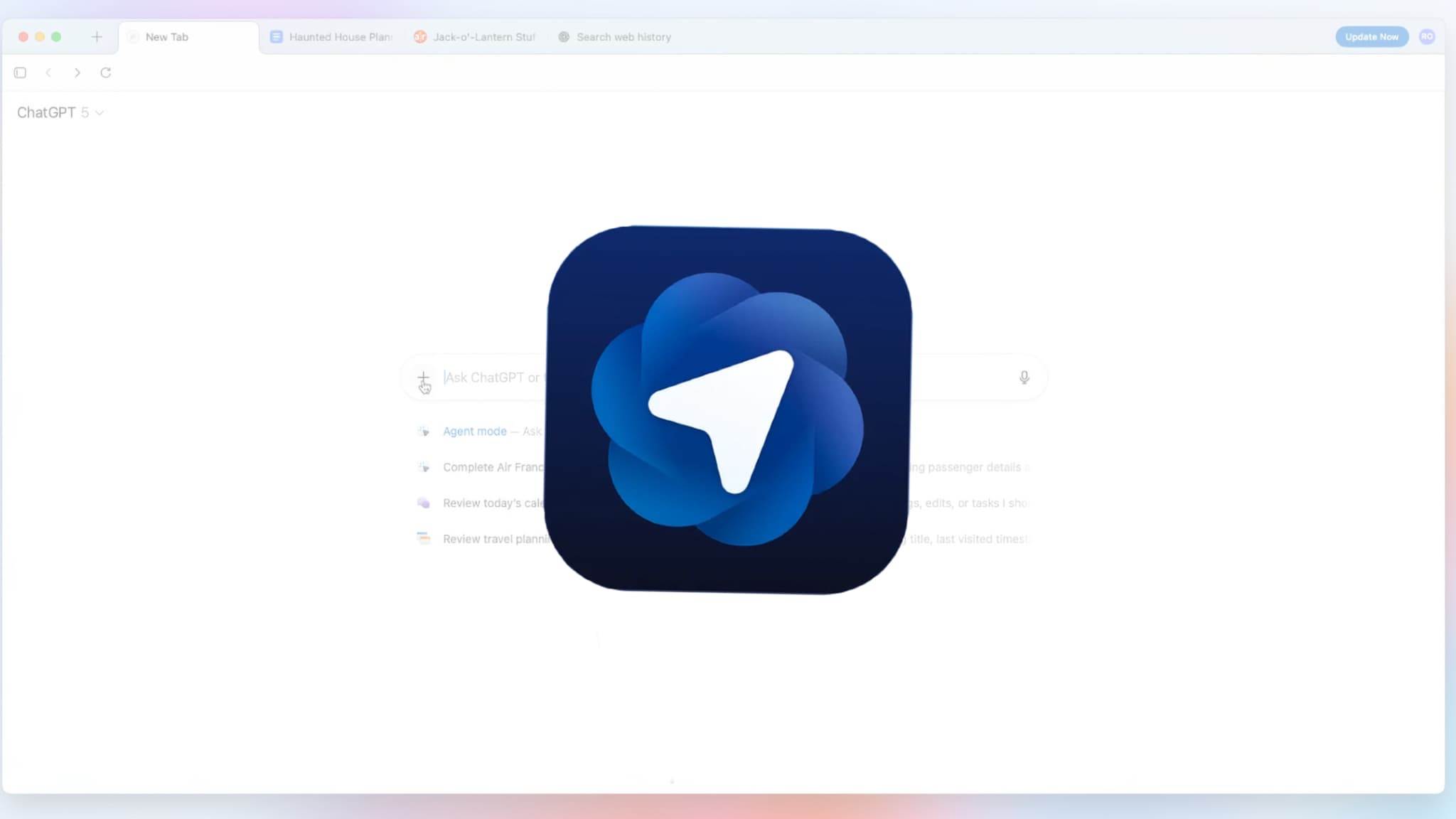Screen dimensions: 1456x819
Task: Click the microphone voice input icon
Action: point(1024,378)
